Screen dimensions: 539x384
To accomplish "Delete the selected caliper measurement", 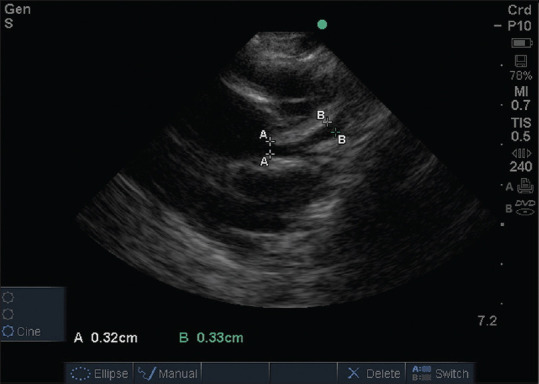I will pos(372,373).
